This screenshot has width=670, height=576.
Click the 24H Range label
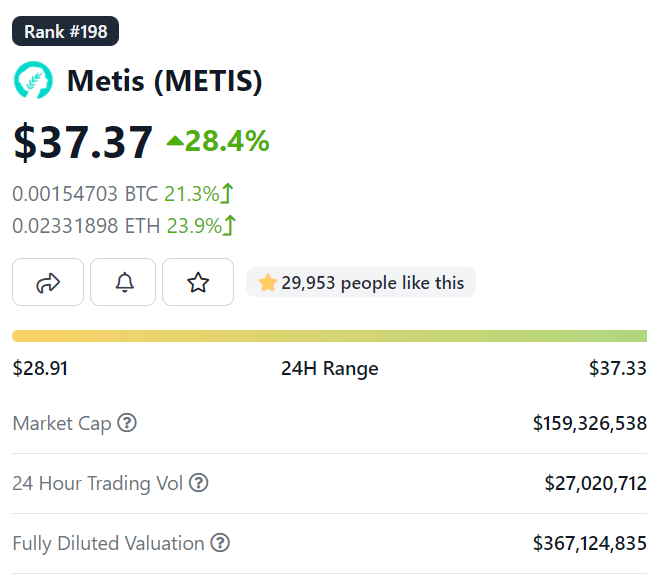(329, 368)
